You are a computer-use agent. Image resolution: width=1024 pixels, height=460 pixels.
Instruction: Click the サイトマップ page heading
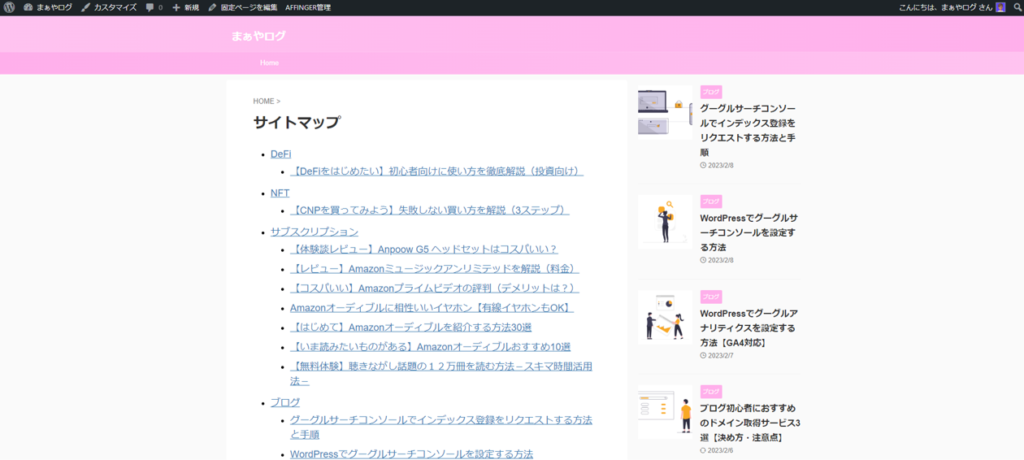click(x=297, y=123)
